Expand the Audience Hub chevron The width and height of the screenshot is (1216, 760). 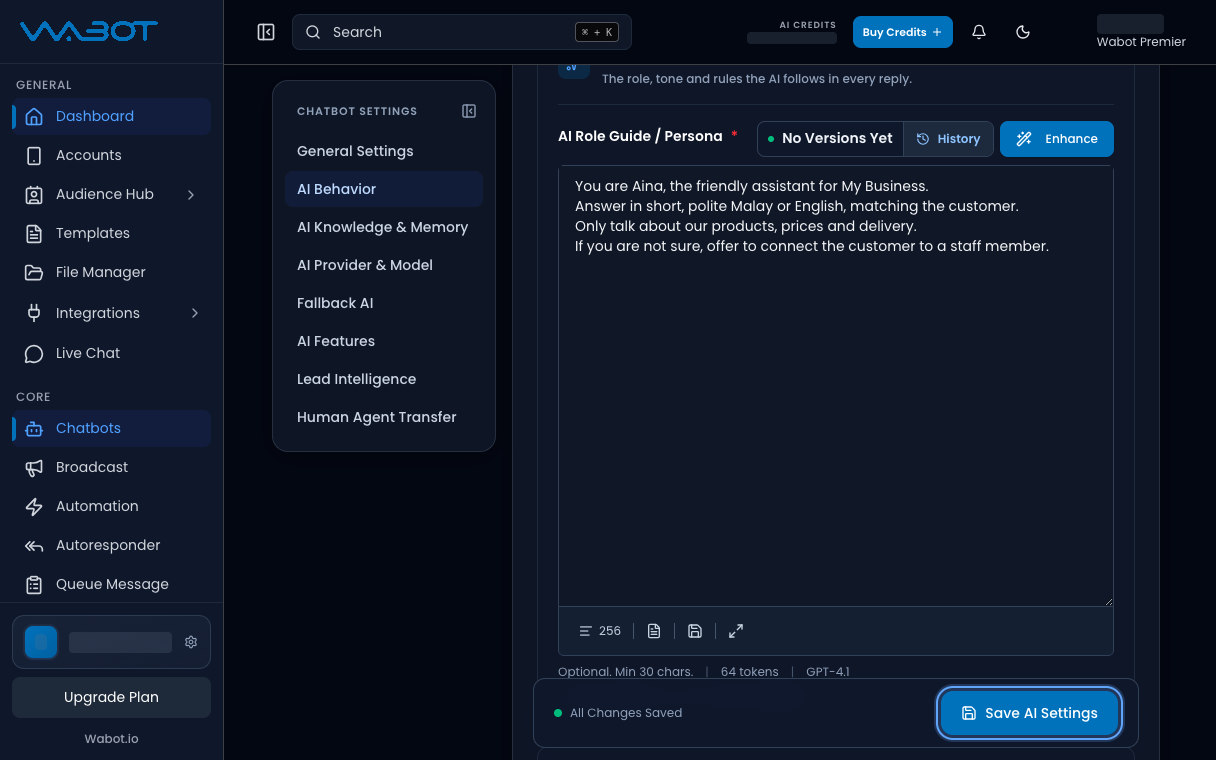point(191,194)
